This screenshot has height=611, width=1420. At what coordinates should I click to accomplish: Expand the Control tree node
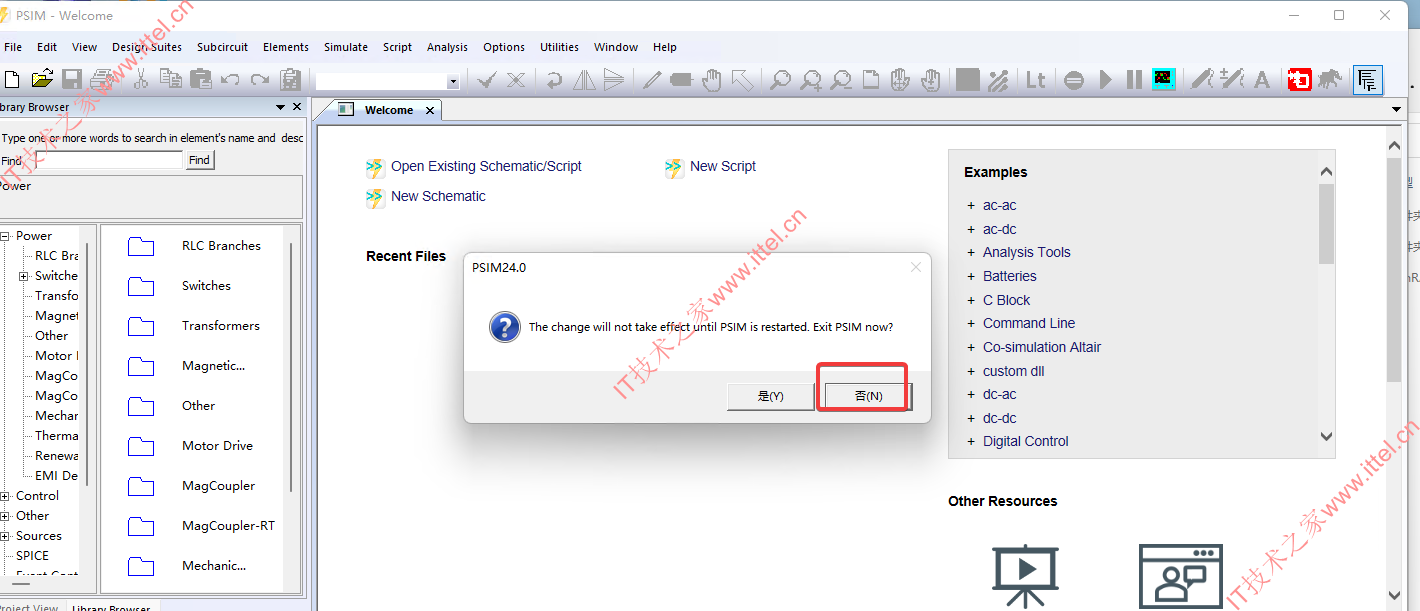coord(5,496)
